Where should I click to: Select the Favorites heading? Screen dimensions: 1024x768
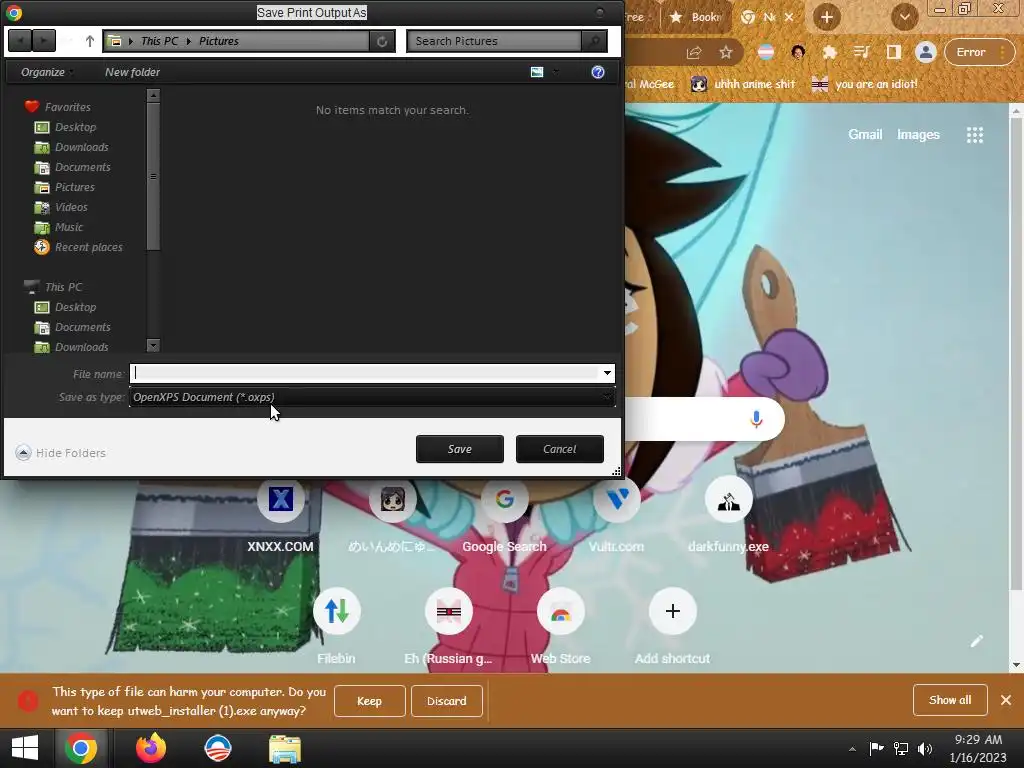pyautogui.click(x=57, y=106)
